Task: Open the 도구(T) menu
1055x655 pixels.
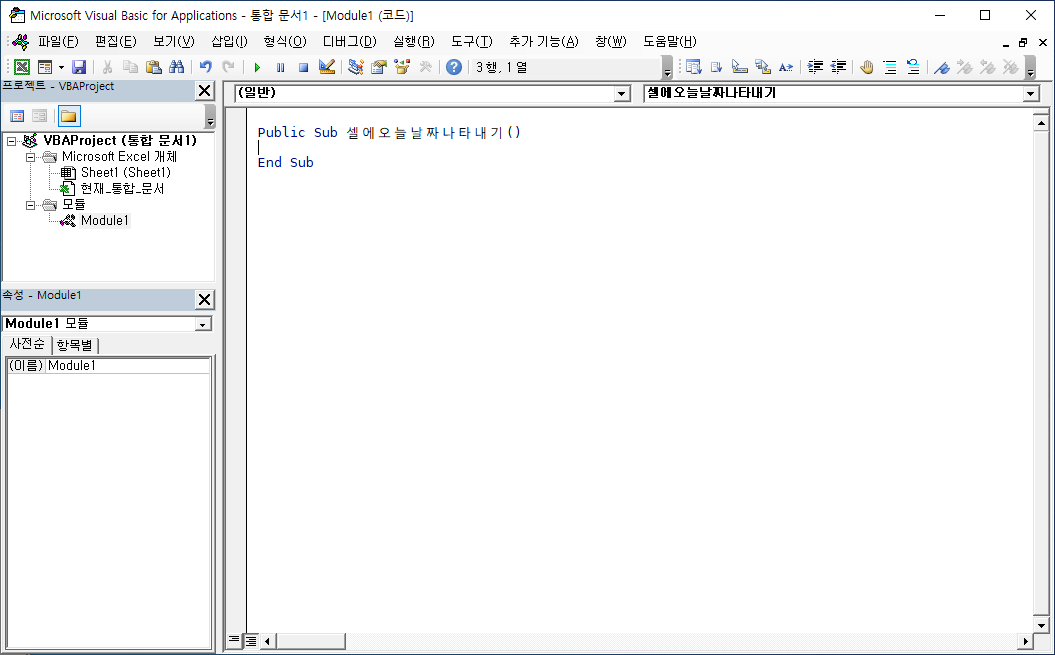Action: click(472, 42)
